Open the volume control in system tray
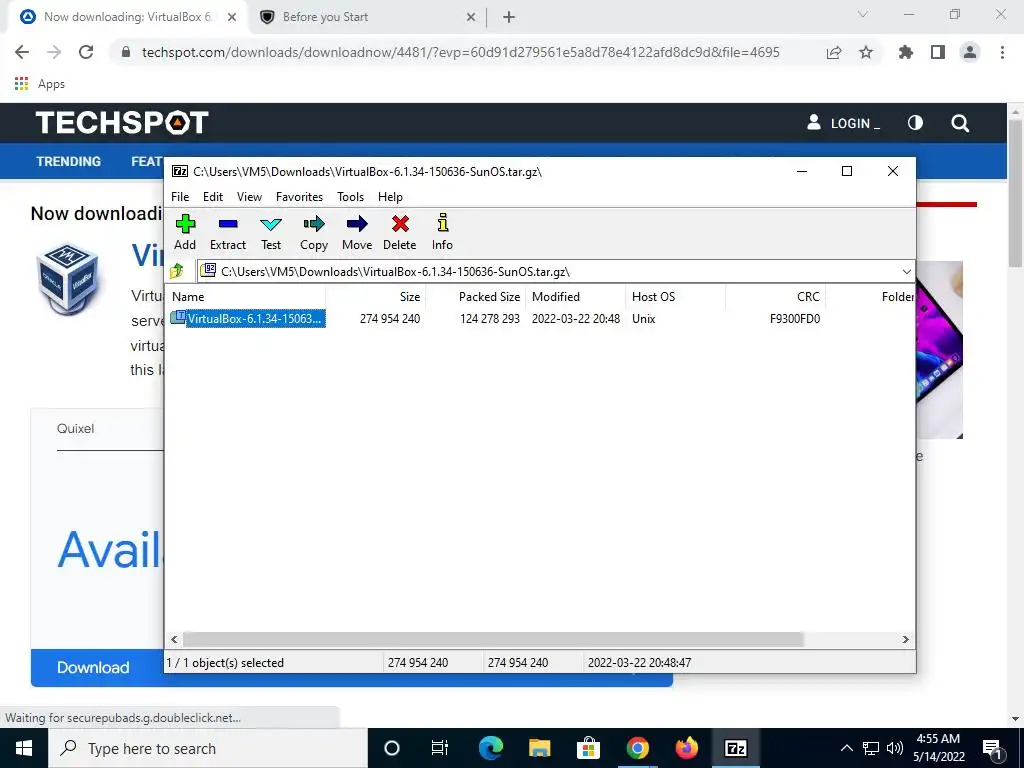Image resolution: width=1024 pixels, height=768 pixels. point(895,748)
